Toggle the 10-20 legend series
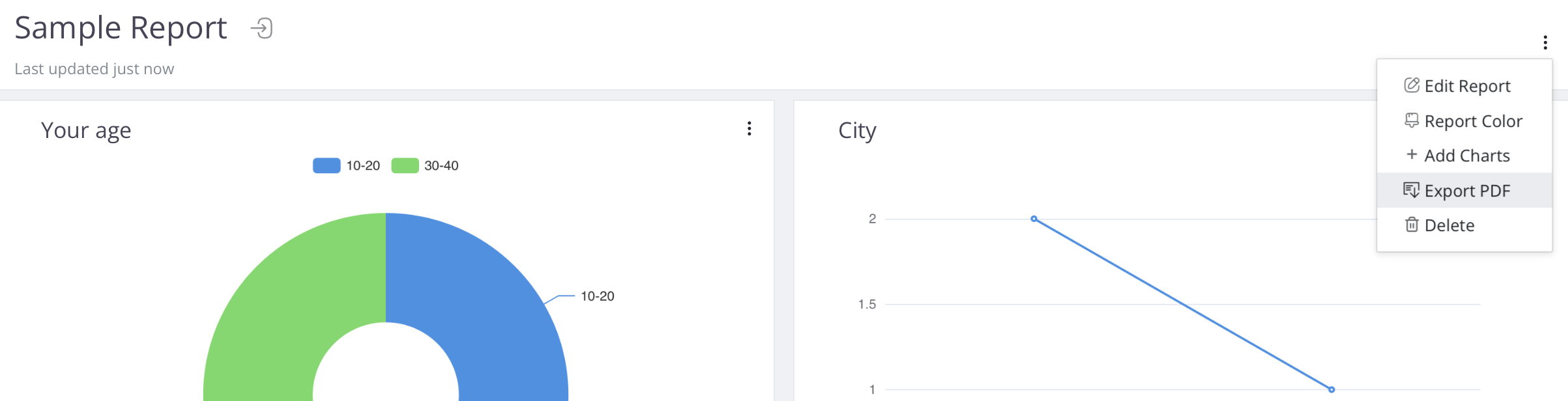 coord(347,166)
